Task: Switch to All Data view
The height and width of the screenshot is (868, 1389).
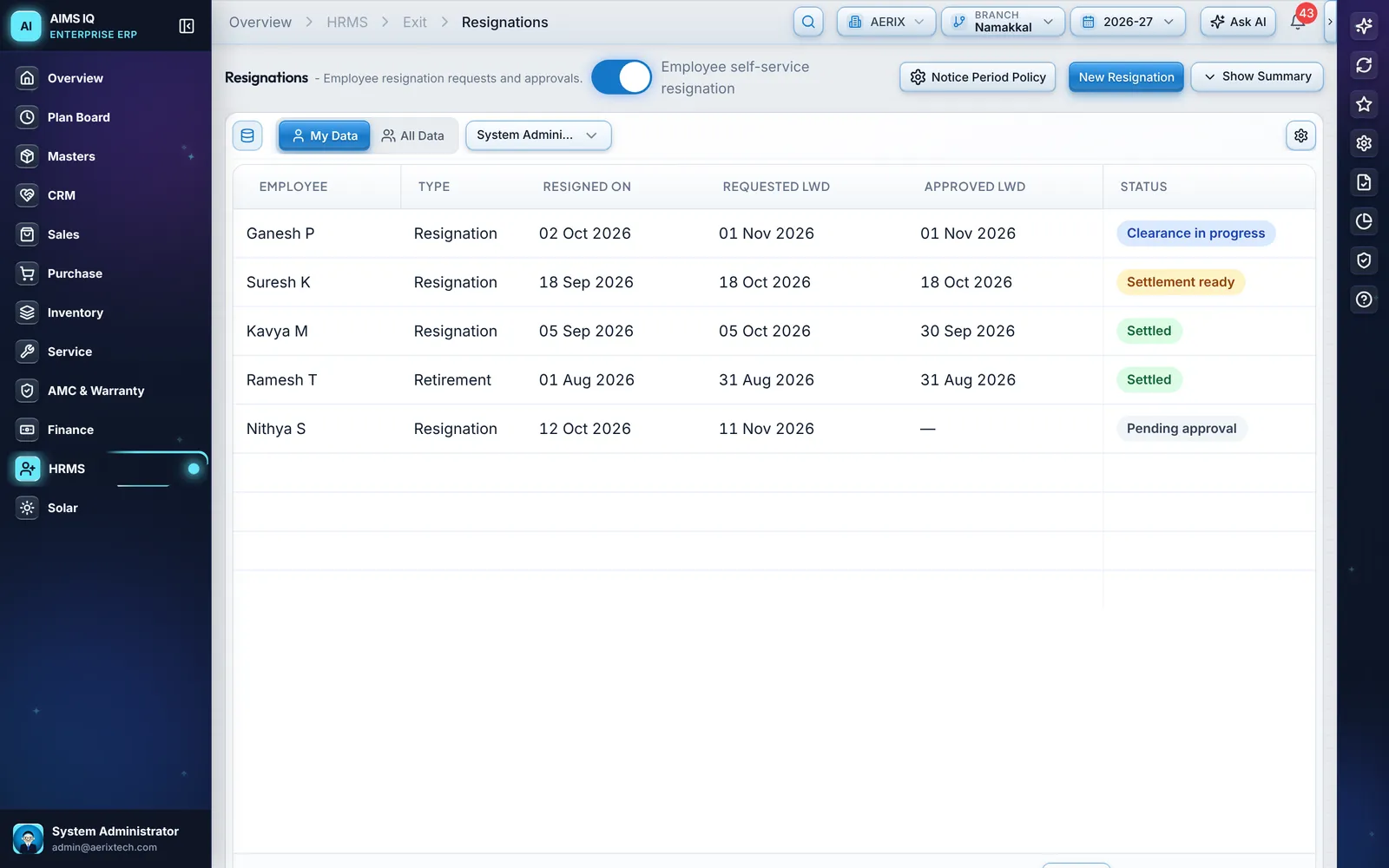Action: [413, 135]
